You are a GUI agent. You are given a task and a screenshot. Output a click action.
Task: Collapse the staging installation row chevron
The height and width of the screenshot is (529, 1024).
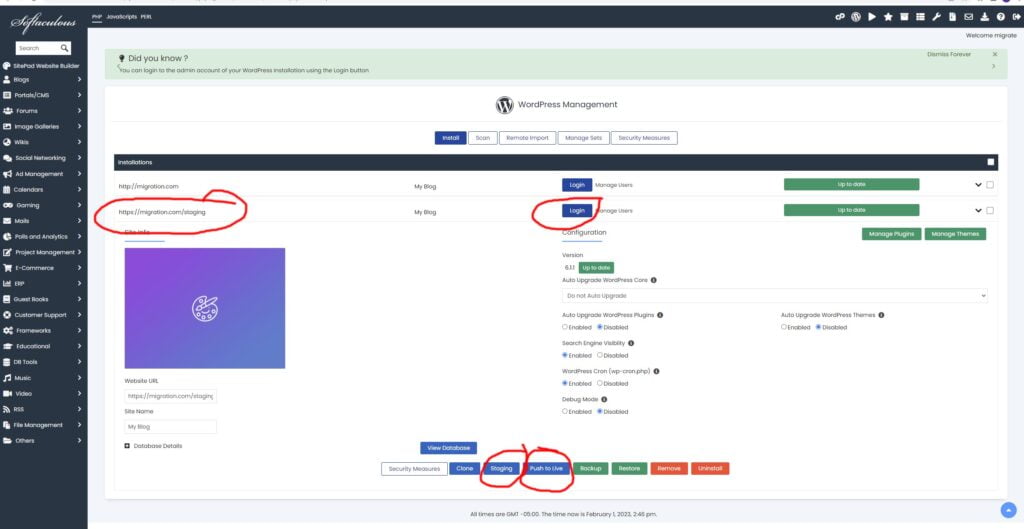pos(978,210)
